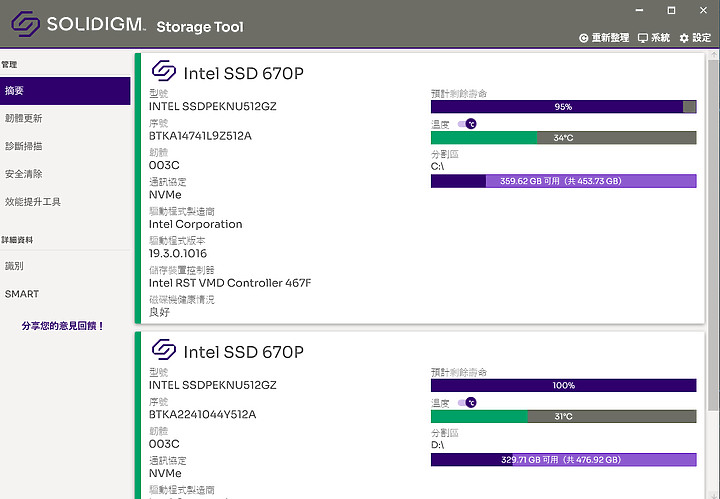Image resolution: width=720 pixels, height=499 pixels.
Task: Select first drive title Intel SSD 670P
Action: point(243,73)
